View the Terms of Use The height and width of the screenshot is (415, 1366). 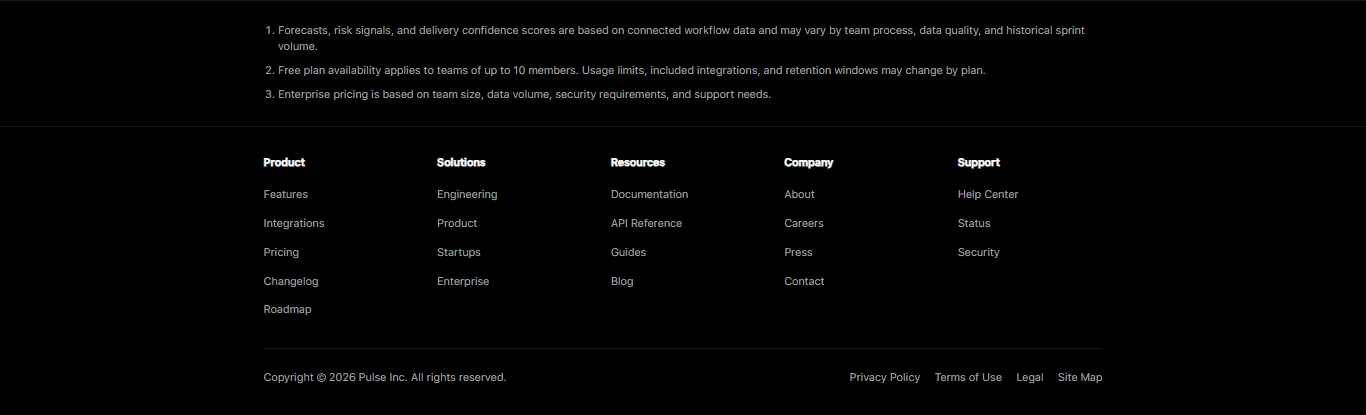tap(968, 377)
